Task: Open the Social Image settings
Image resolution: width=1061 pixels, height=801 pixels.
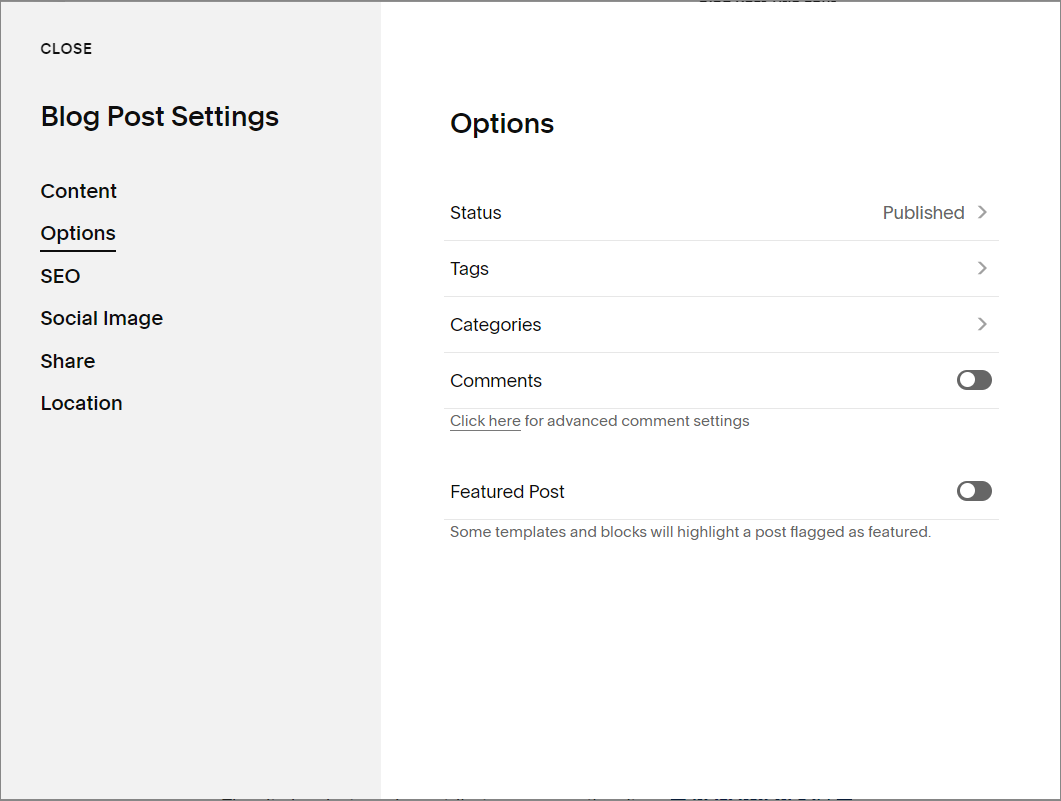Action: click(101, 318)
